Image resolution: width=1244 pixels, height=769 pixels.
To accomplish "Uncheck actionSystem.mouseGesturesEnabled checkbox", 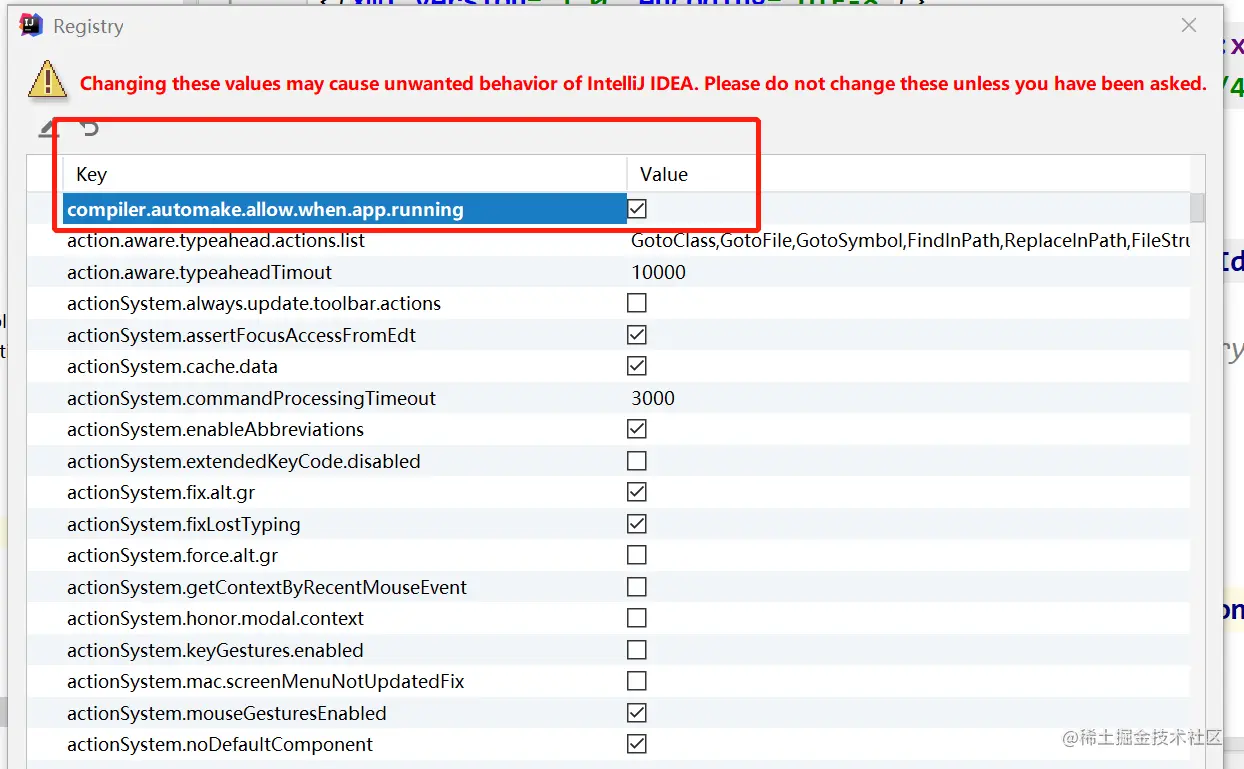I will coord(637,713).
